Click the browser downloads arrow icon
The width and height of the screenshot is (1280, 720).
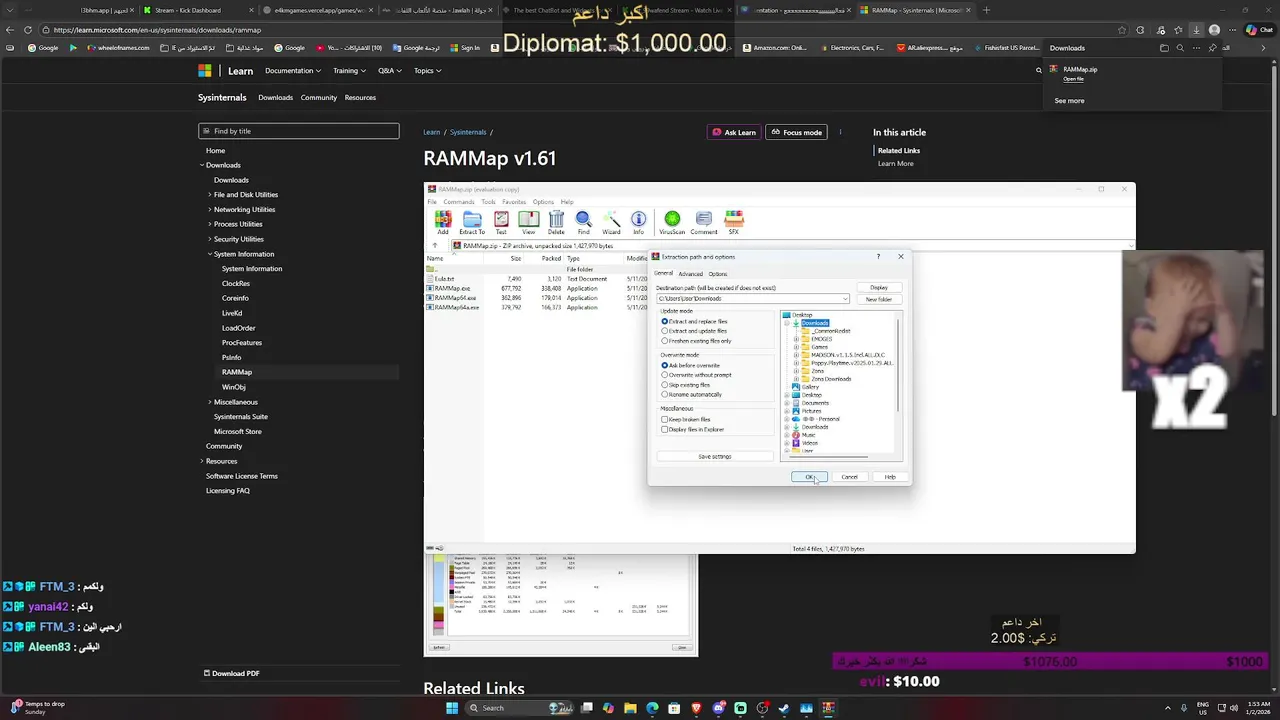(1196, 30)
